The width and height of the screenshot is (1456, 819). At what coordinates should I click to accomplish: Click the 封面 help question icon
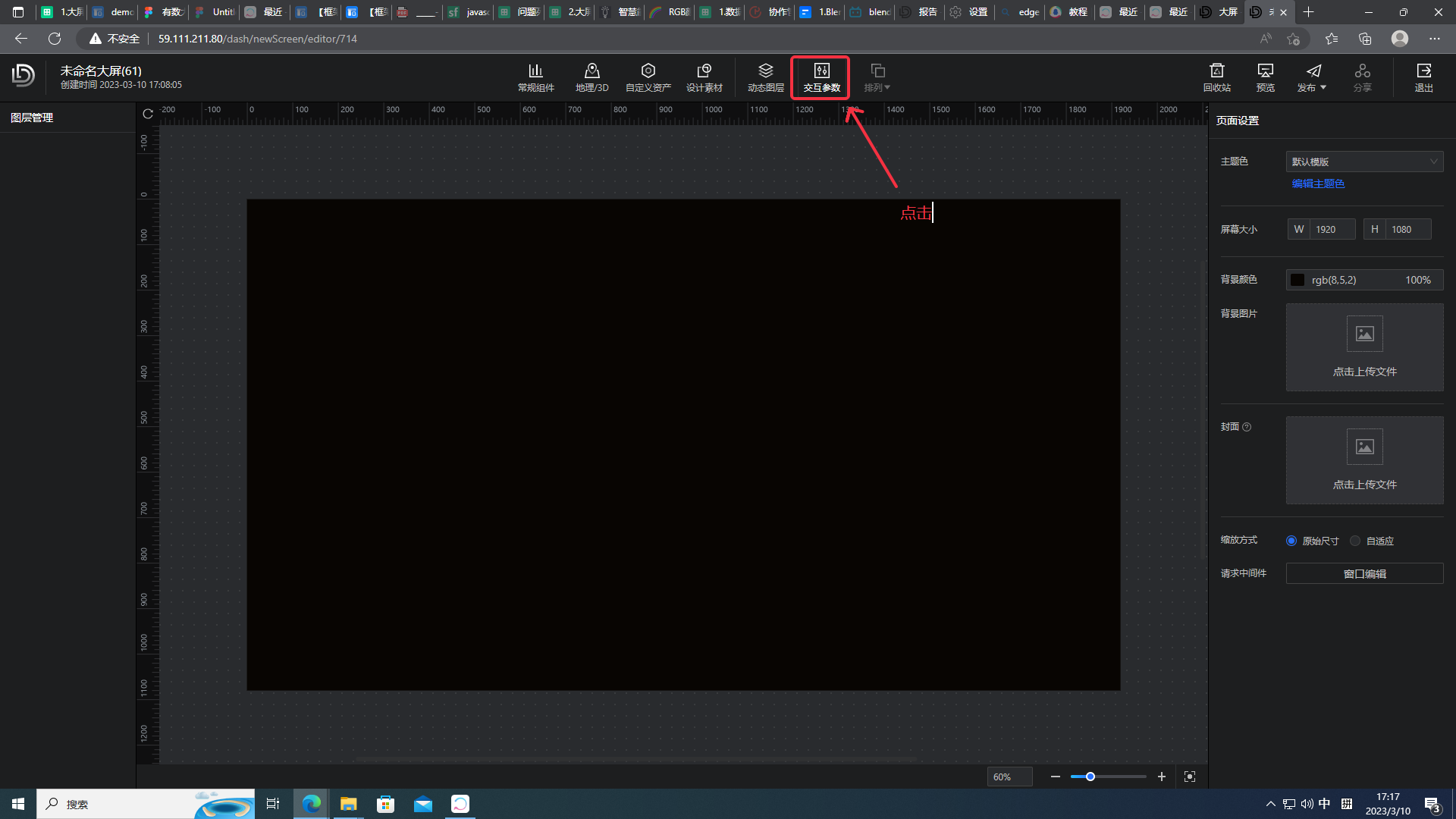tap(1247, 427)
